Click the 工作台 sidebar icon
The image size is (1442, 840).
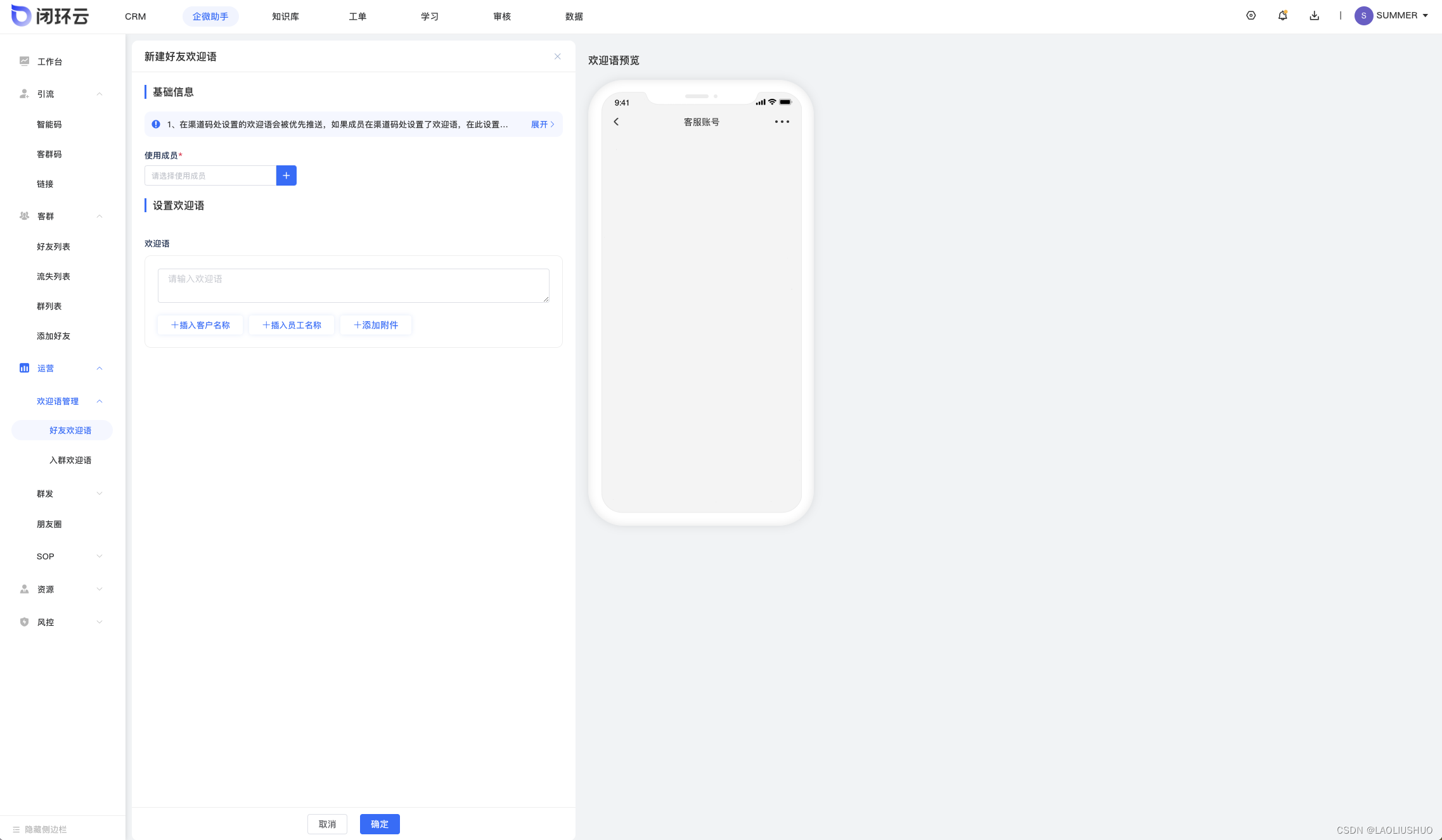[24, 61]
